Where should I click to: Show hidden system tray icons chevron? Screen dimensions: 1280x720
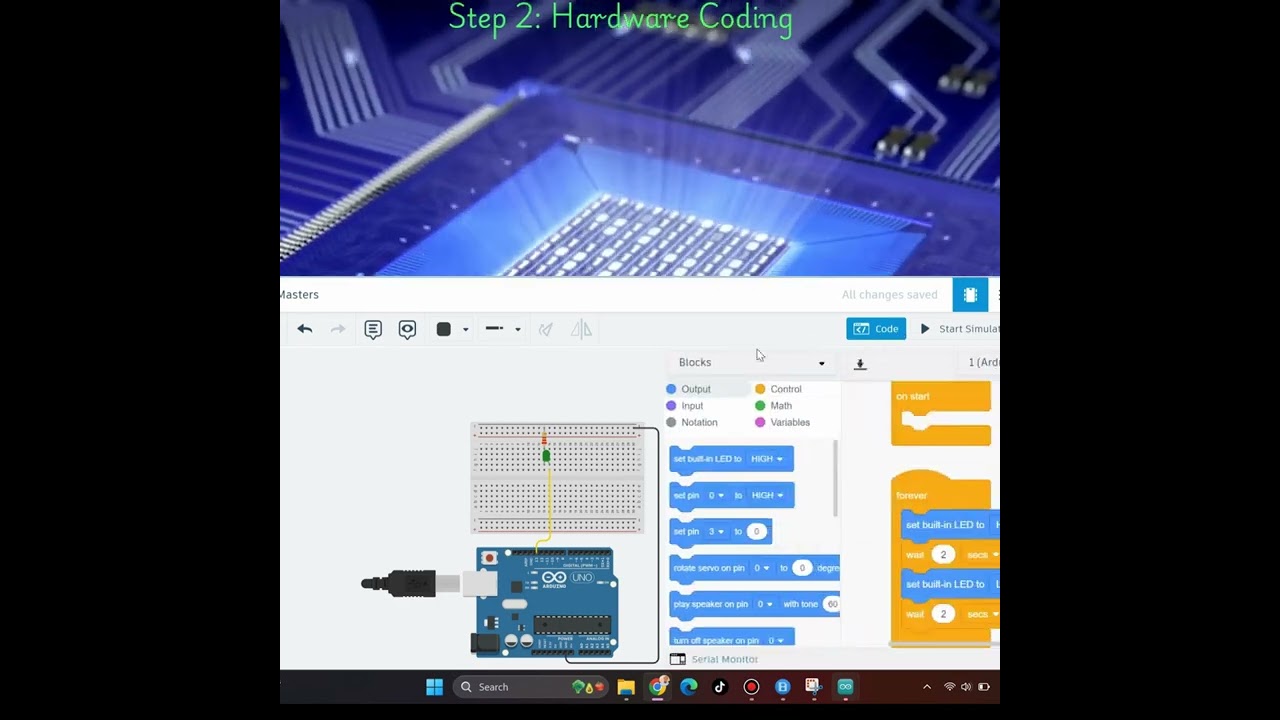coord(926,687)
